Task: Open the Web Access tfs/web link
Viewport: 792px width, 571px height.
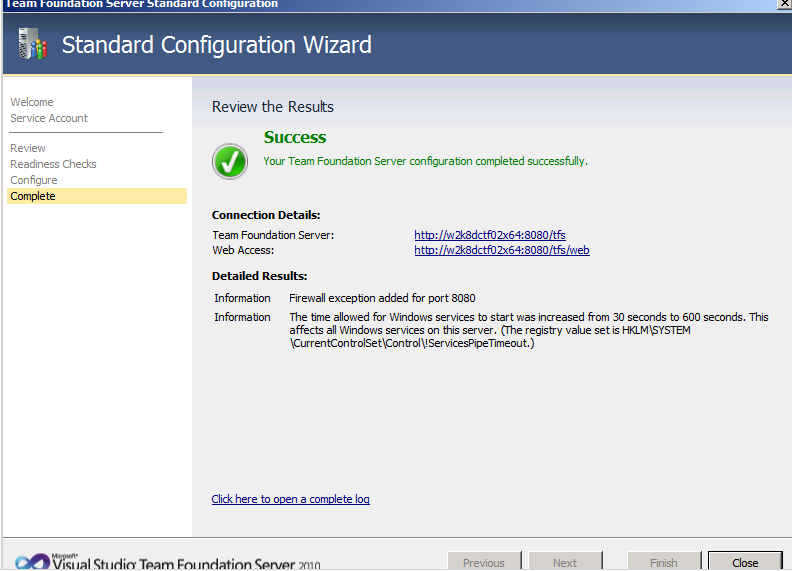Action: pos(502,250)
